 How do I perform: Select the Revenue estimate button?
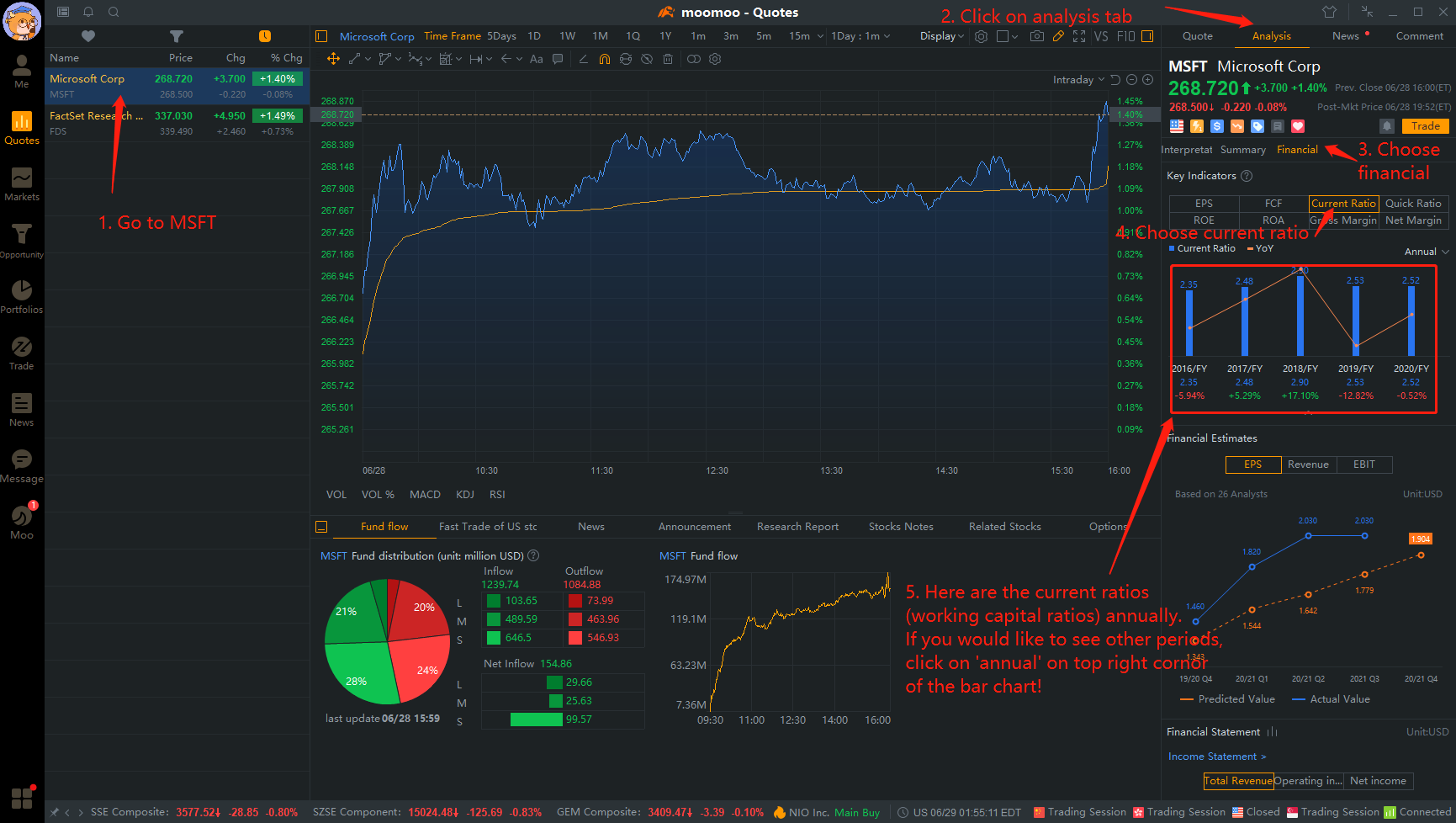(x=1308, y=465)
